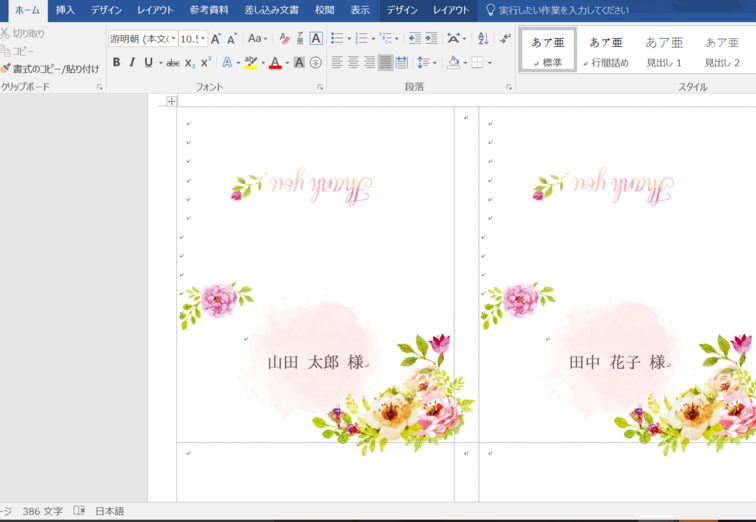Apply the 見出し 1 style

(x=664, y=50)
